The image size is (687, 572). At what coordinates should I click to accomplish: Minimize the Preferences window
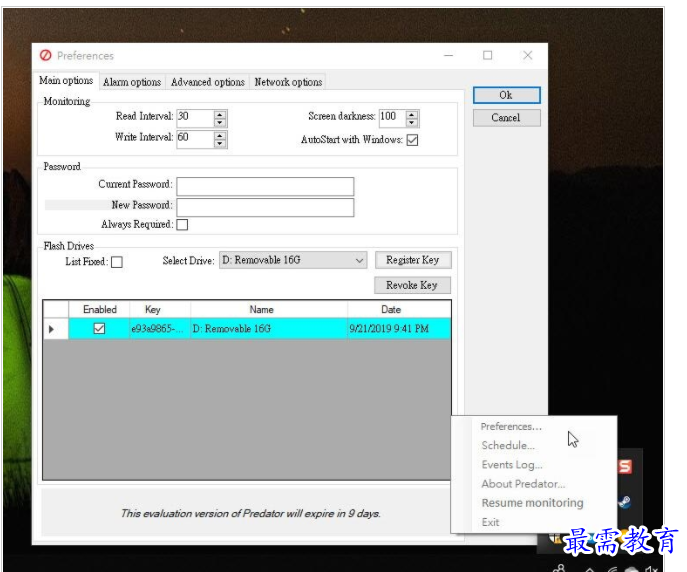[448, 55]
